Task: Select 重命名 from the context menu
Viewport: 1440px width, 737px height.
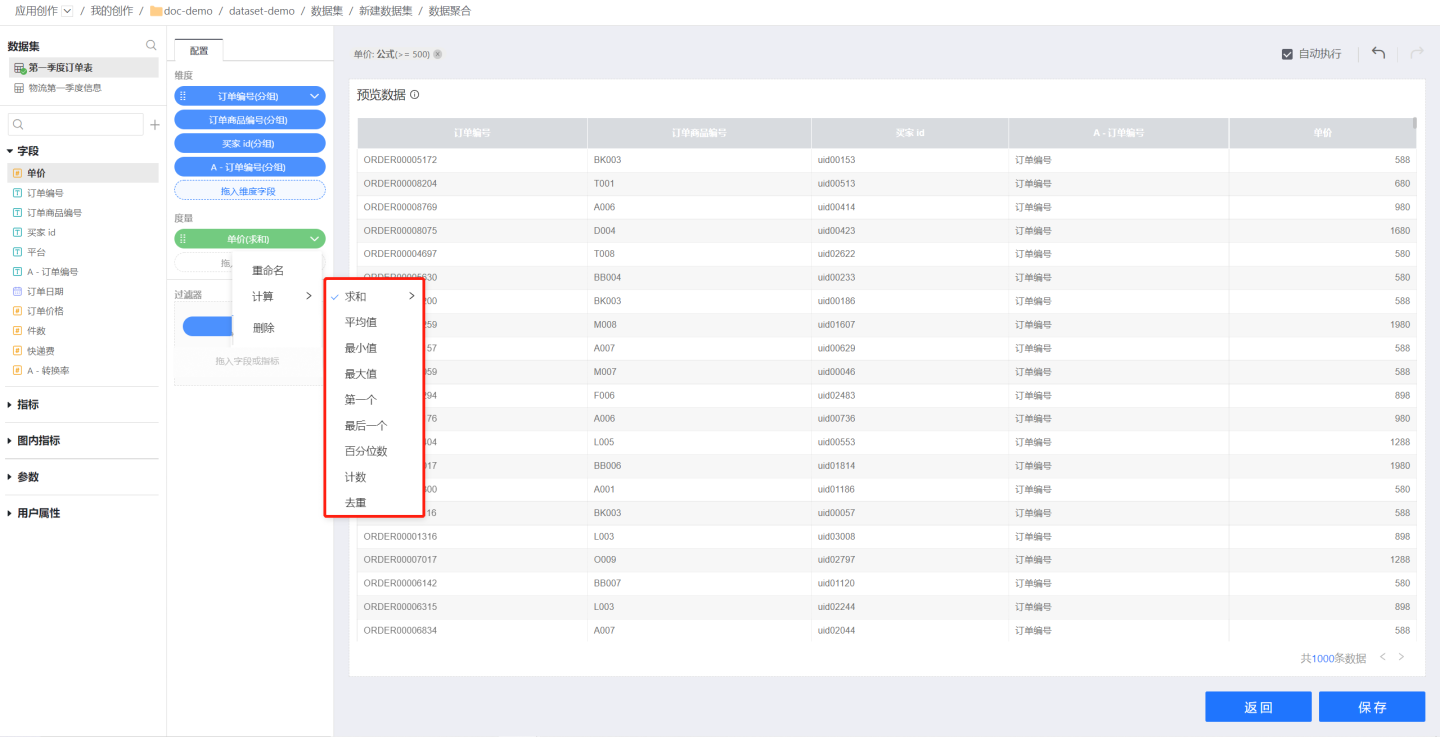Action: [x=268, y=270]
